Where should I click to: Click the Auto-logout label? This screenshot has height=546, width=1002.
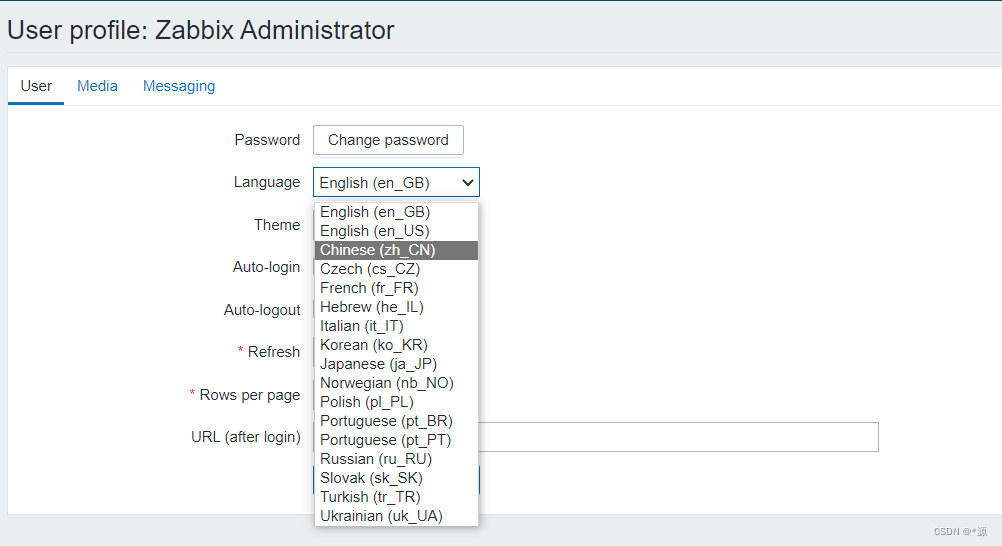(x=261, y=310)
